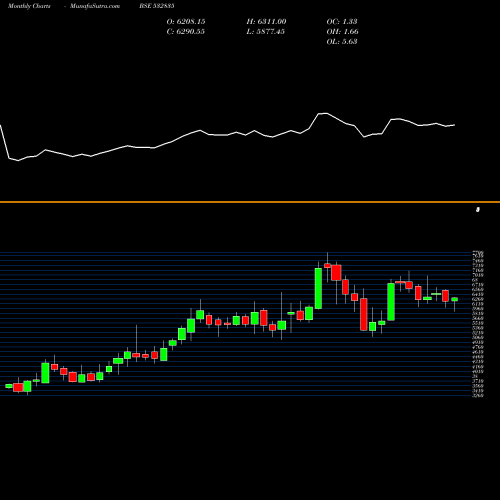Select the low value L: 5877.45
Screen dimensions: 500x500
click(x=266, y=32)
